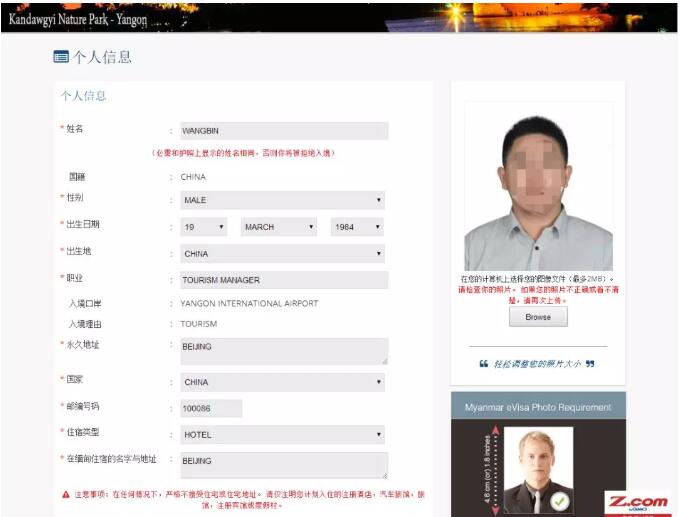Open the birth year 1984 dropdown
The width and height of the screenshot is (681, 517).
(x=357, y=227)
